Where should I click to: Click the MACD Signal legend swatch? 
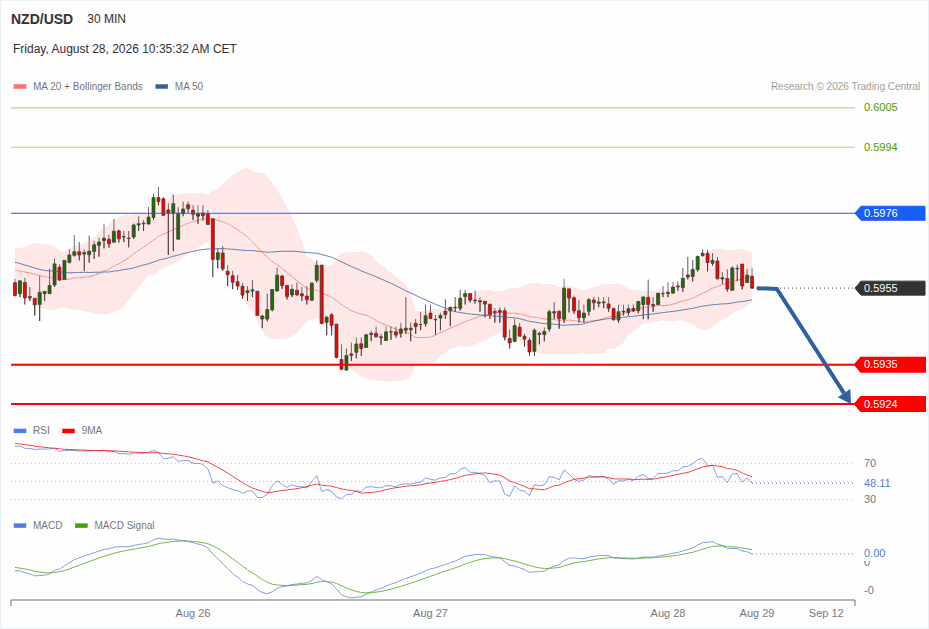(82, 525)
